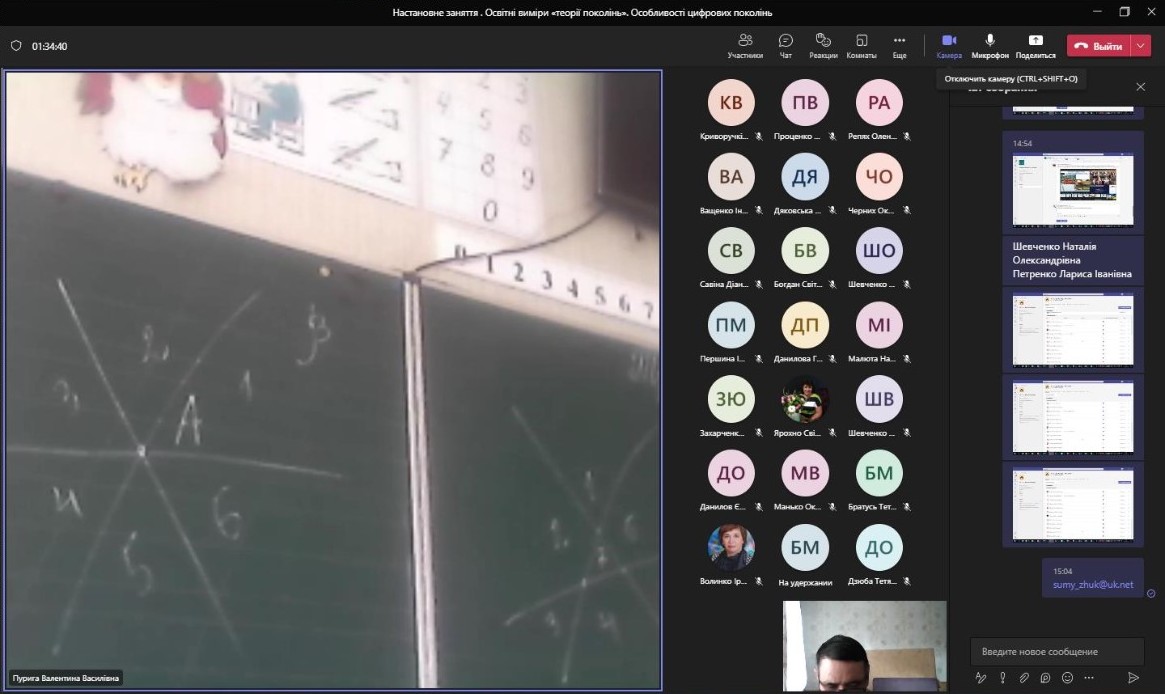Close the chat side panel
Viewport: 1165px width, 694px height.
click(x=1140, y=87)
